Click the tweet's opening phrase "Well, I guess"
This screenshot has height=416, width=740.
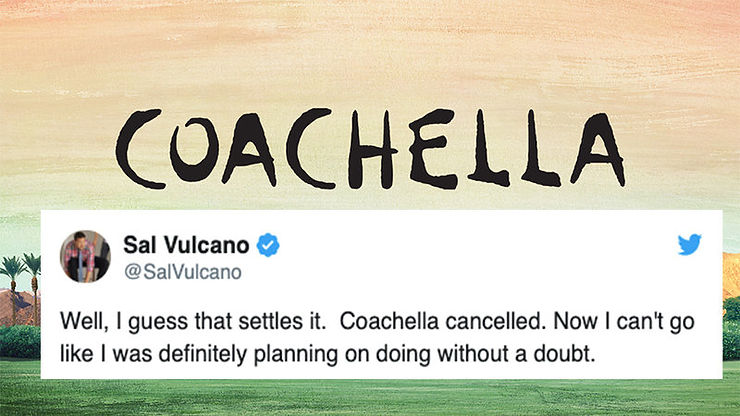124,323
